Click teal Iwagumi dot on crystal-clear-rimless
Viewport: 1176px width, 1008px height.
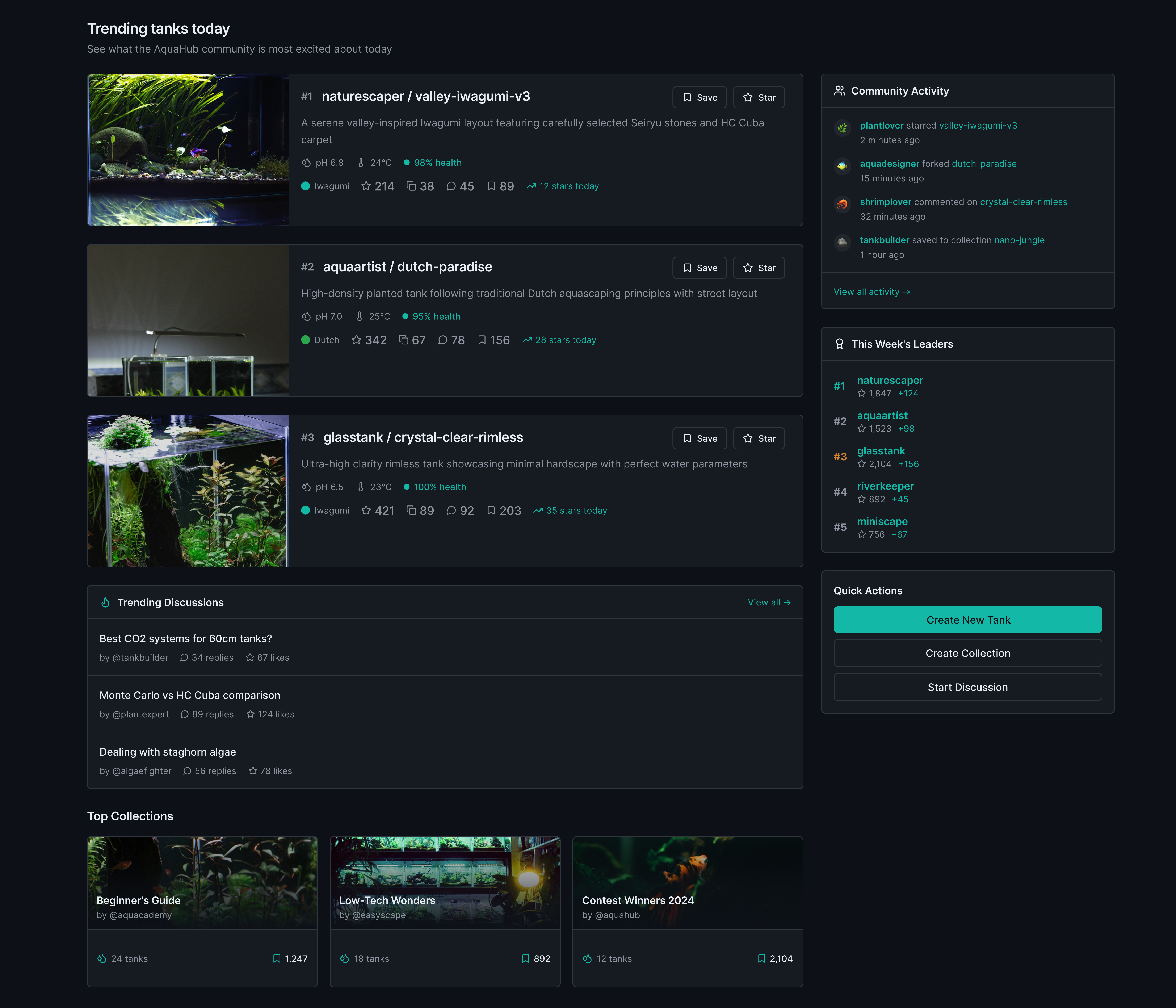(305, 510)
